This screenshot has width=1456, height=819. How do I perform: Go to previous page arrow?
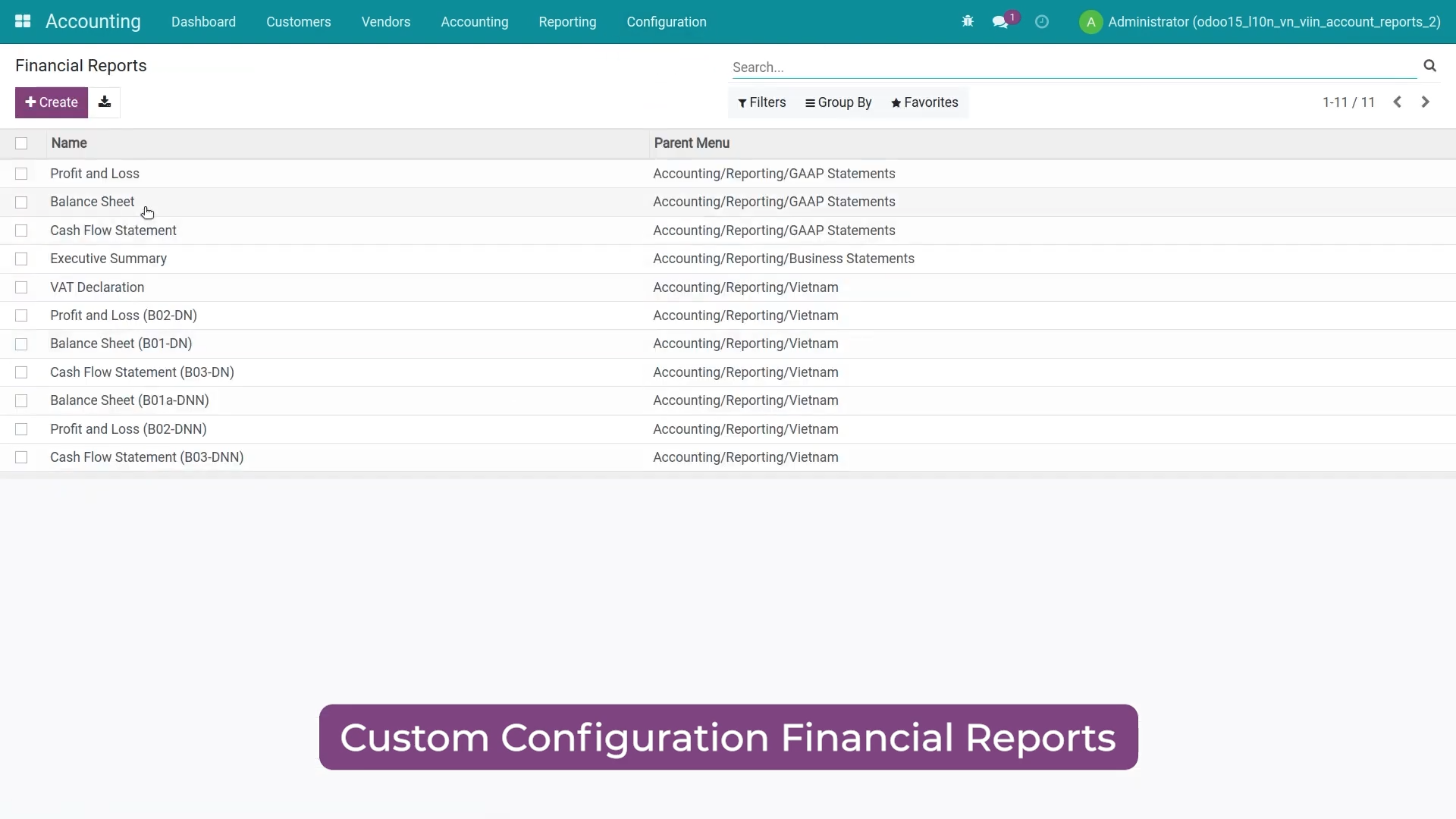pos(1397,102)
